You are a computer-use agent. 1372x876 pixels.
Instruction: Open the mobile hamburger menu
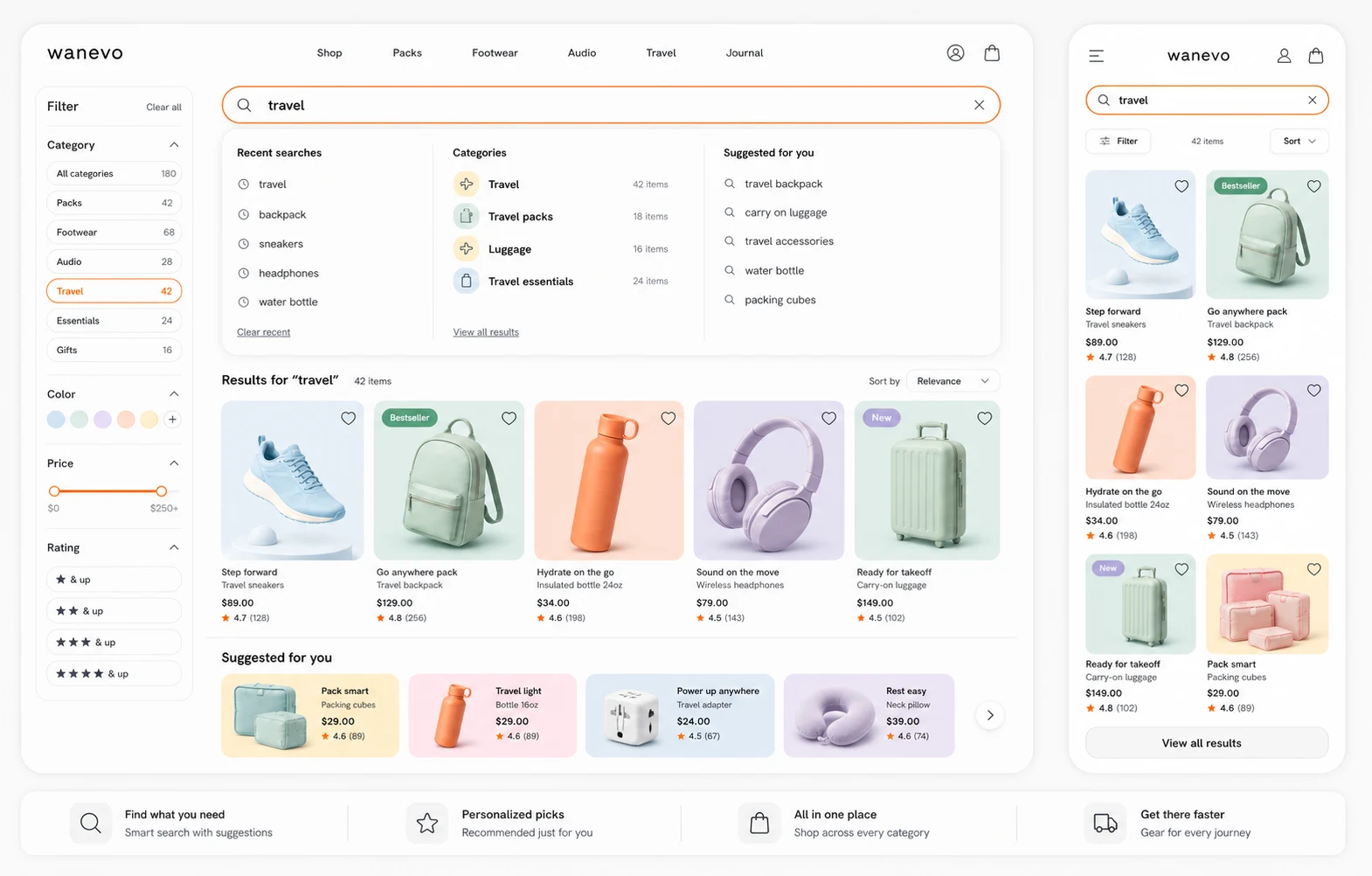point(1096,56)
